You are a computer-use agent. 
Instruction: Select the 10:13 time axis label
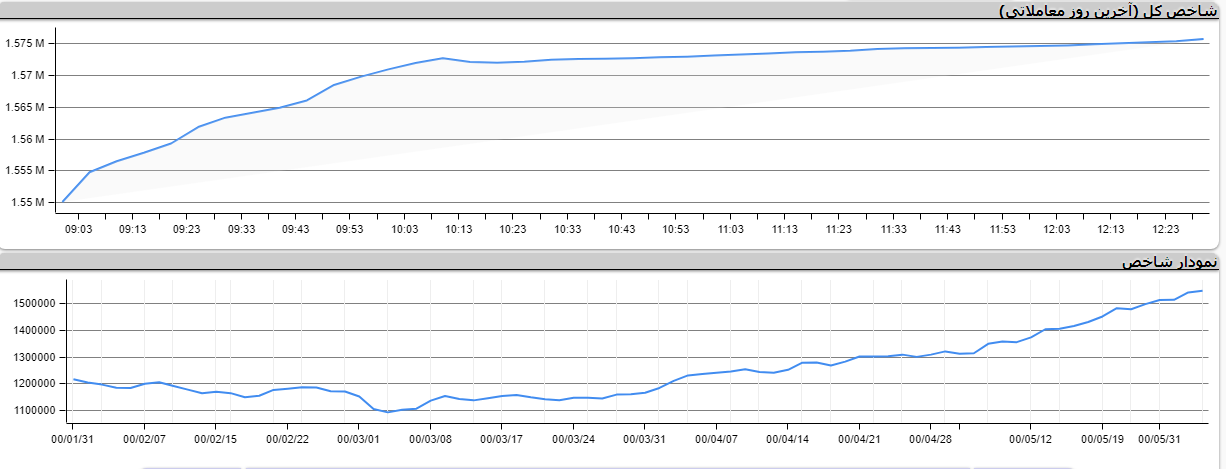(x=459, y=229)
